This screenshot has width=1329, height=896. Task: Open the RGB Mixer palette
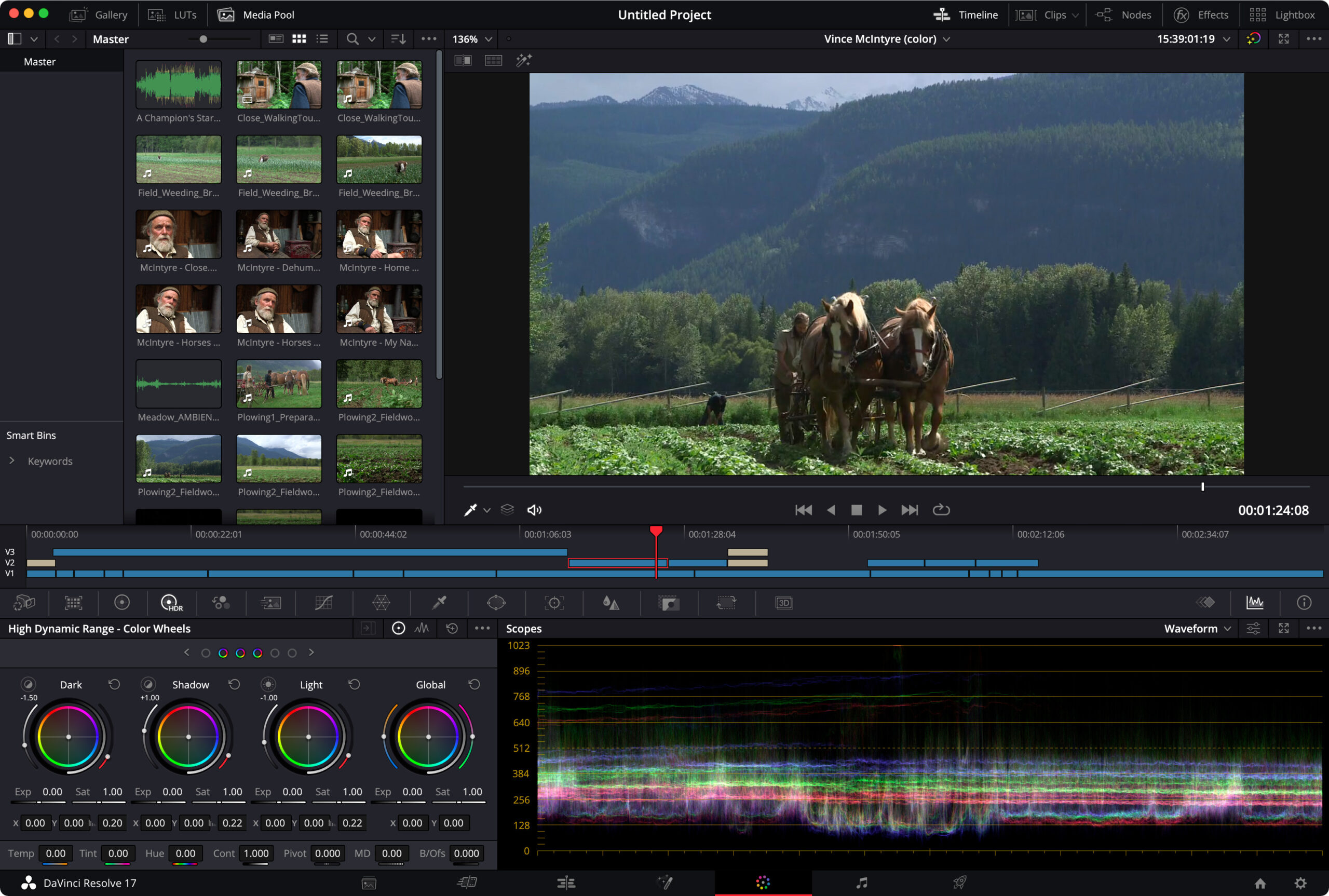click(221, 603)
